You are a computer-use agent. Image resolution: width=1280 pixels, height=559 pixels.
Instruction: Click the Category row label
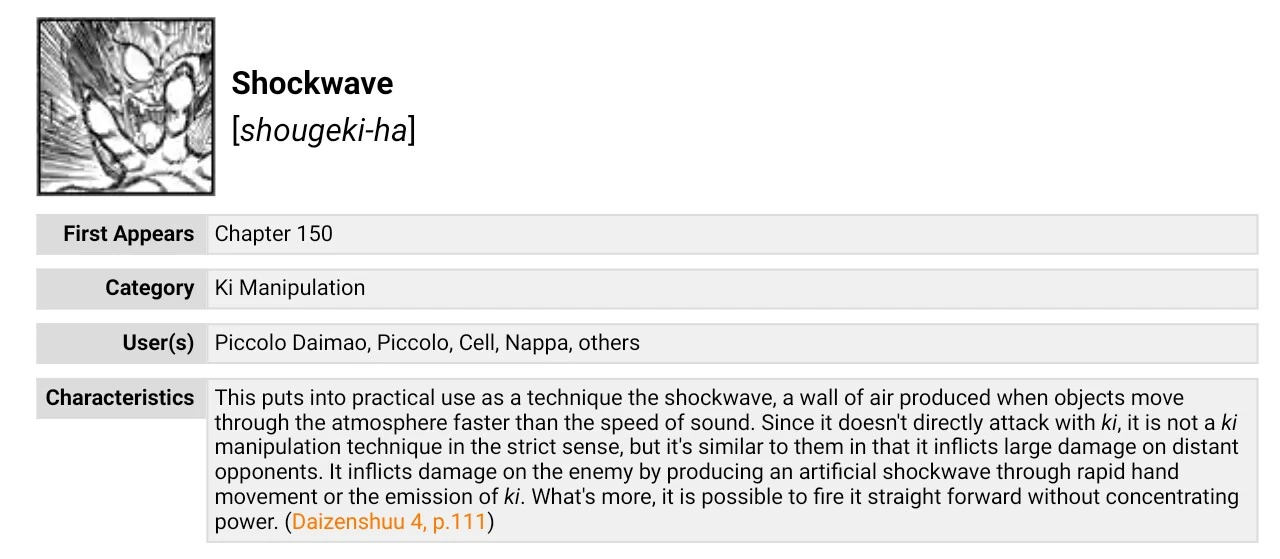click(149, 288)
